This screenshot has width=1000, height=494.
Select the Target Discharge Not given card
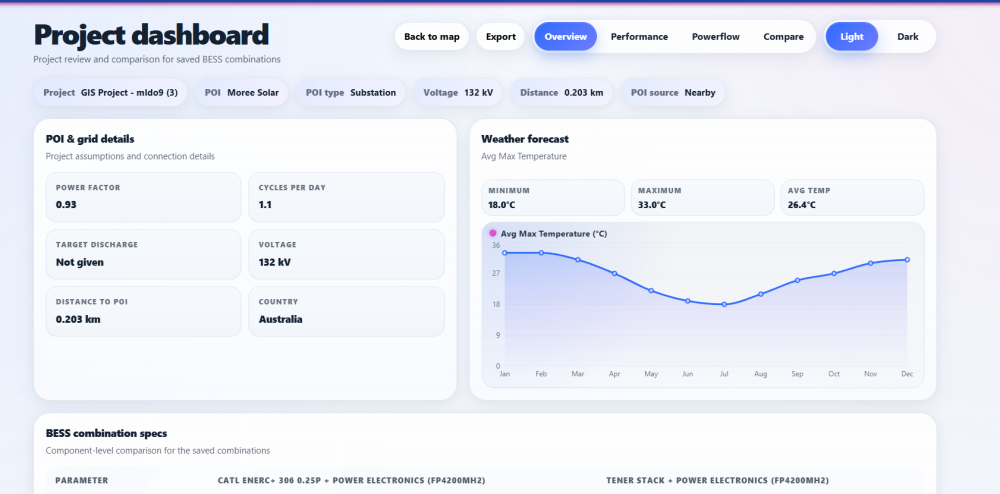click(143, 254)
